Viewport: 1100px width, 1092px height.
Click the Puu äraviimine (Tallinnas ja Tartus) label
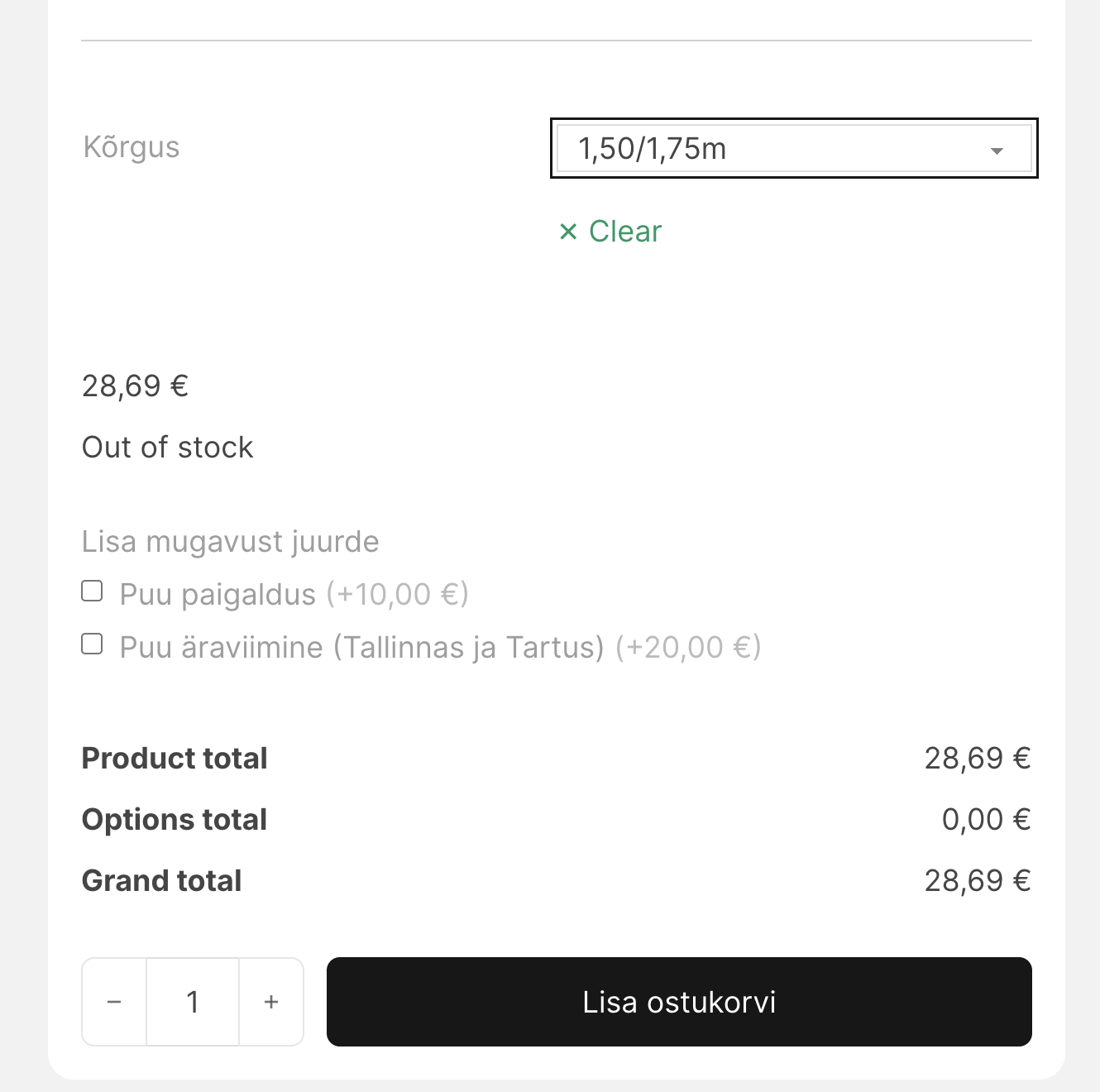(x=361, y=647)
